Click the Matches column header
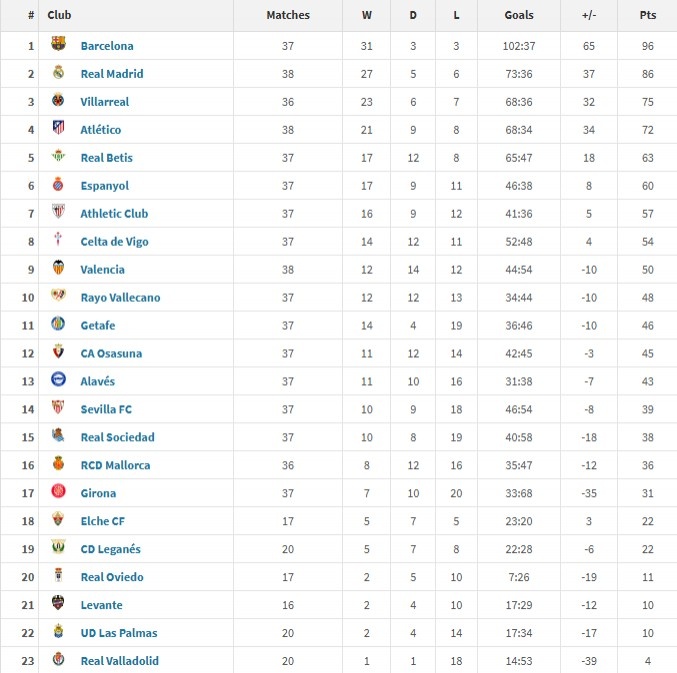Screen dimensions: 677x673 tap(288, 15)
